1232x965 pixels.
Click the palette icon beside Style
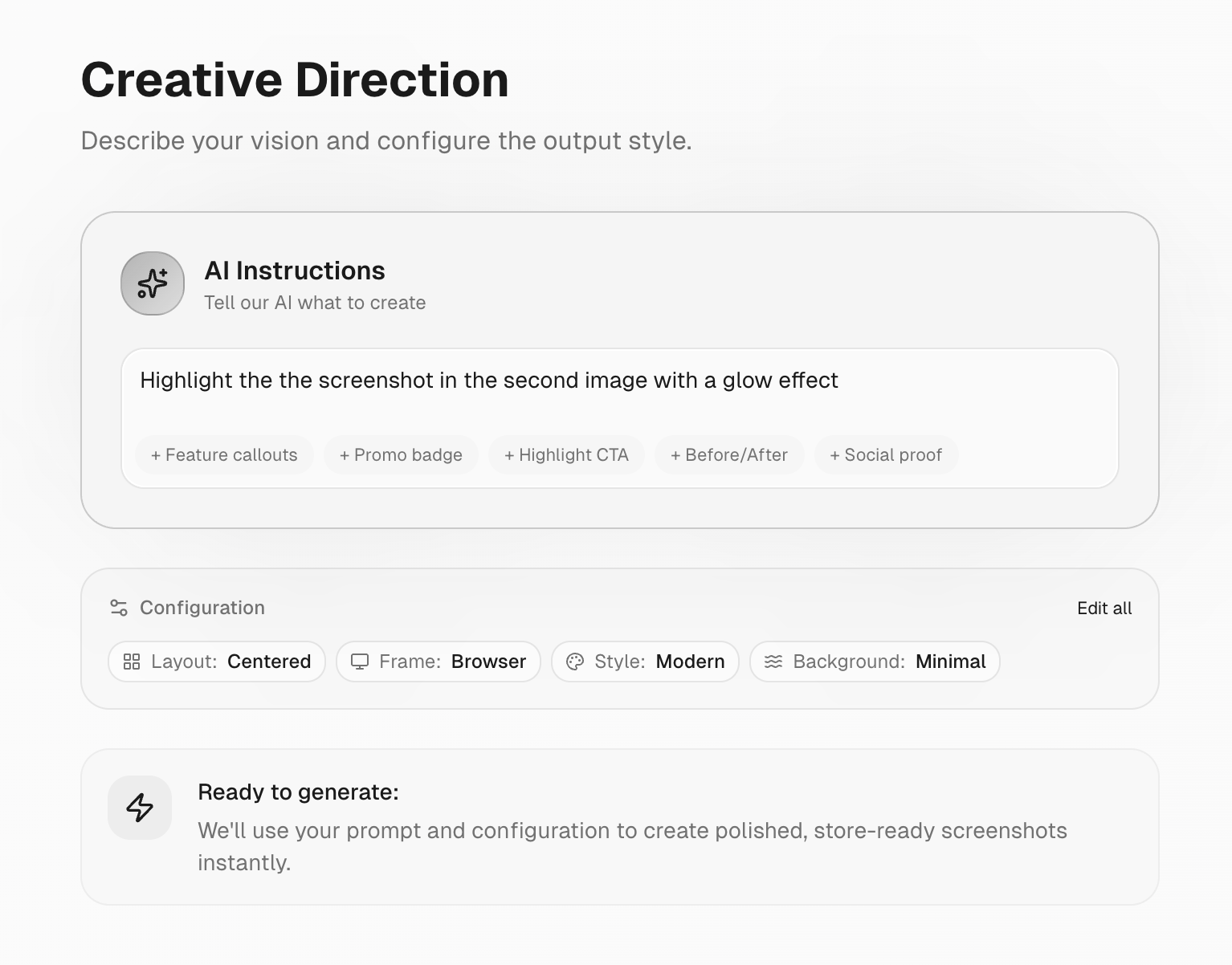(x=574, y=662)
